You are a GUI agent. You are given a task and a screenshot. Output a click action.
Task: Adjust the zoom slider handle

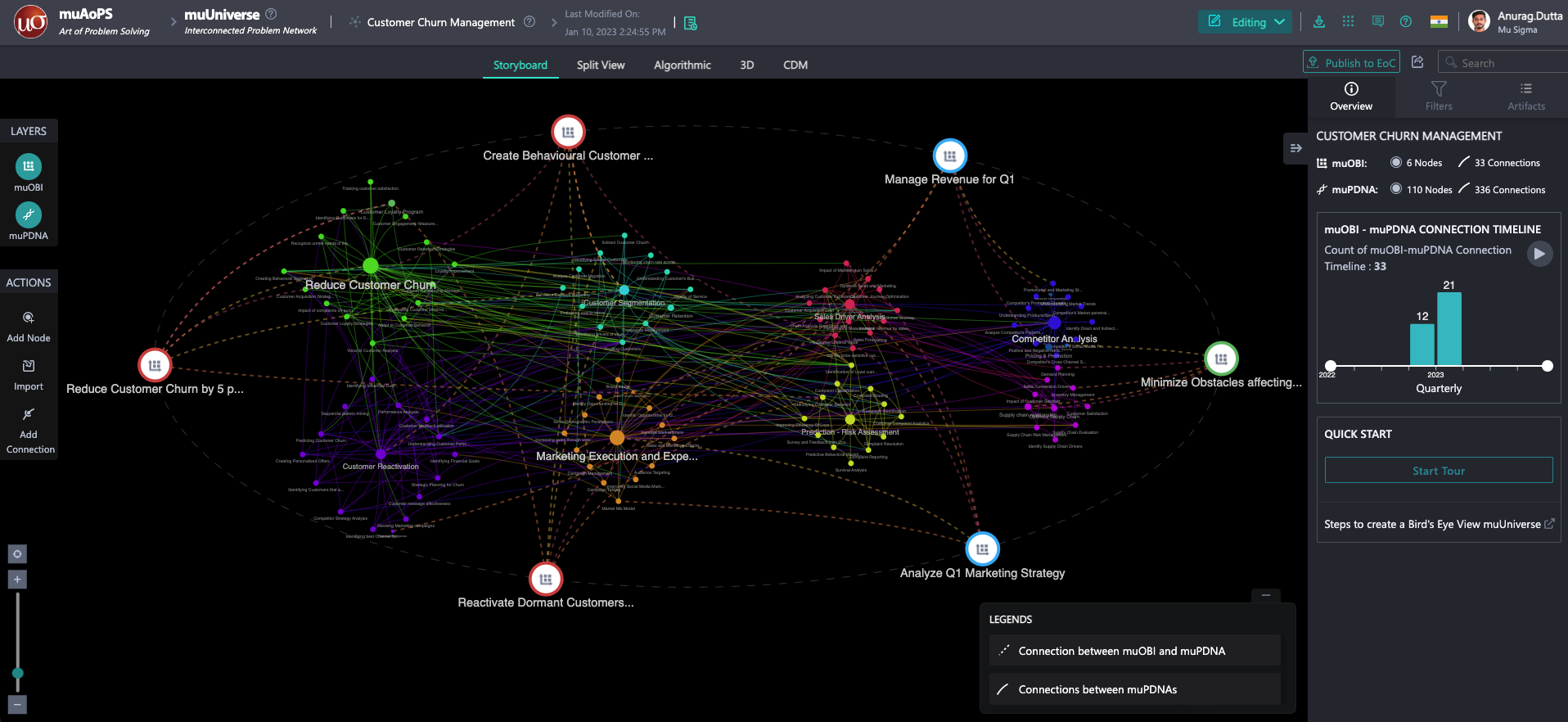(17, 674)
